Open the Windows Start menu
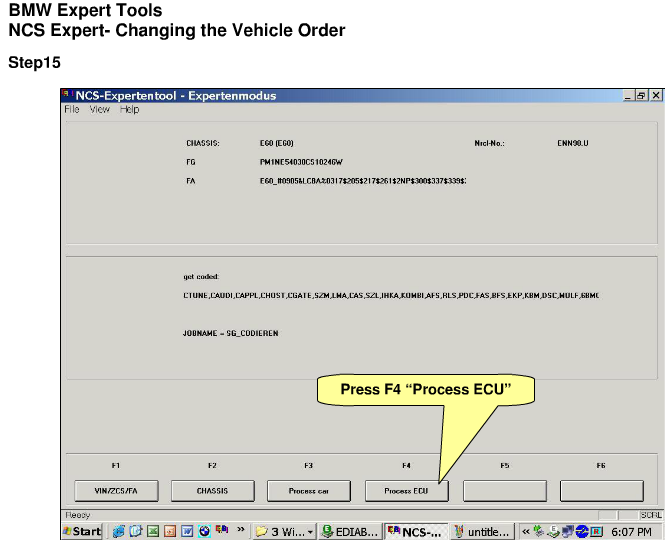The height and width of the screenshot is (540, 665). 82,531
